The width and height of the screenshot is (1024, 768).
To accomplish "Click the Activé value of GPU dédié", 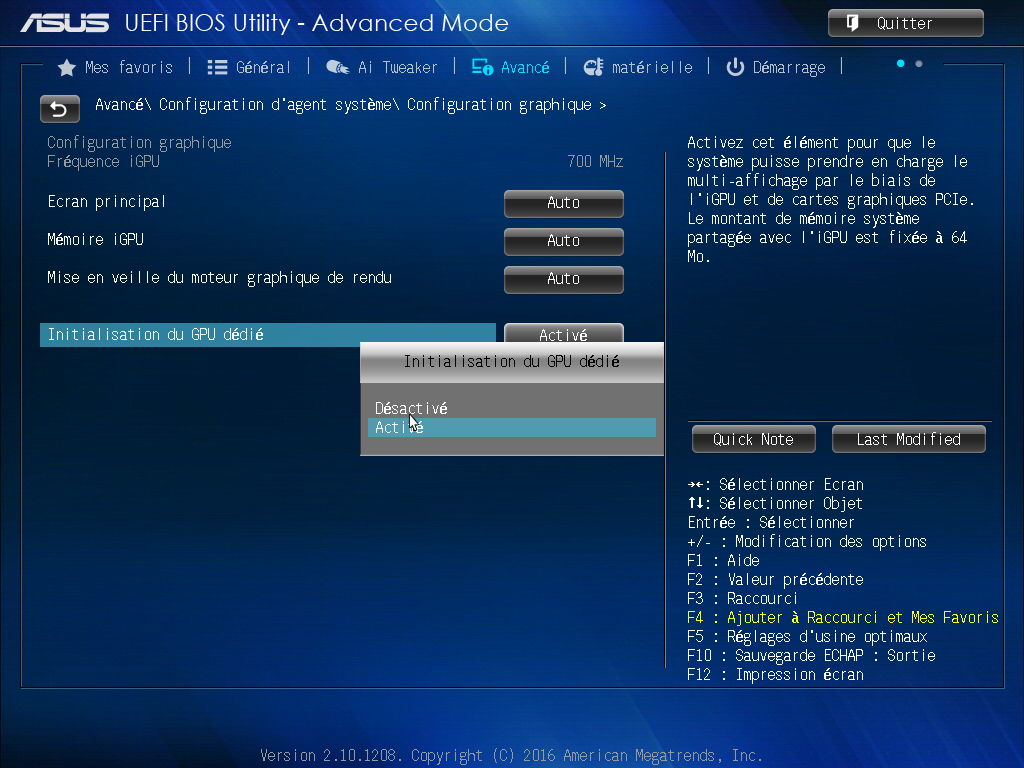I will 564,333.
